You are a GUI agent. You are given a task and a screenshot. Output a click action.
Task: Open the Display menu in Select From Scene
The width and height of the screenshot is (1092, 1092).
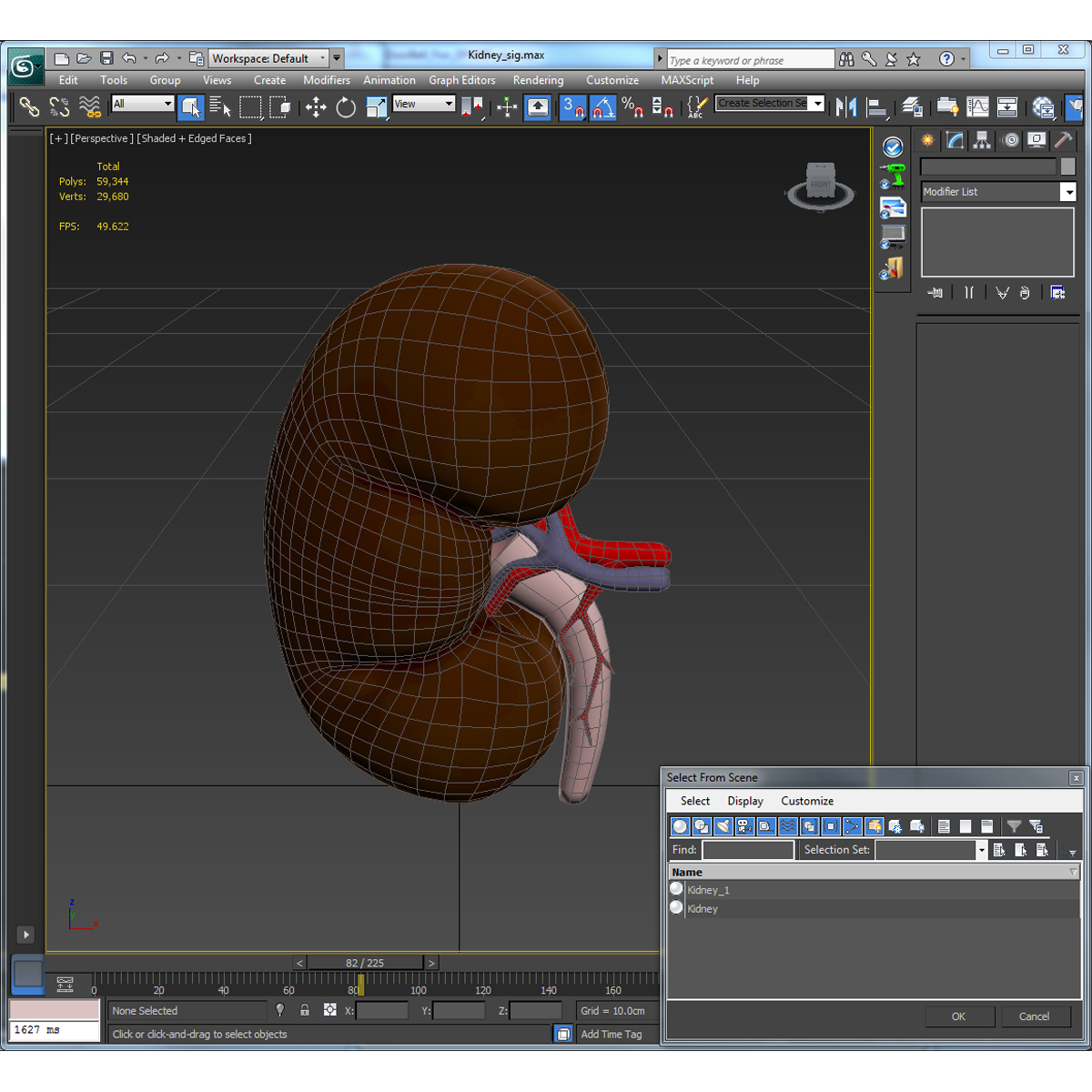(745, 801)
